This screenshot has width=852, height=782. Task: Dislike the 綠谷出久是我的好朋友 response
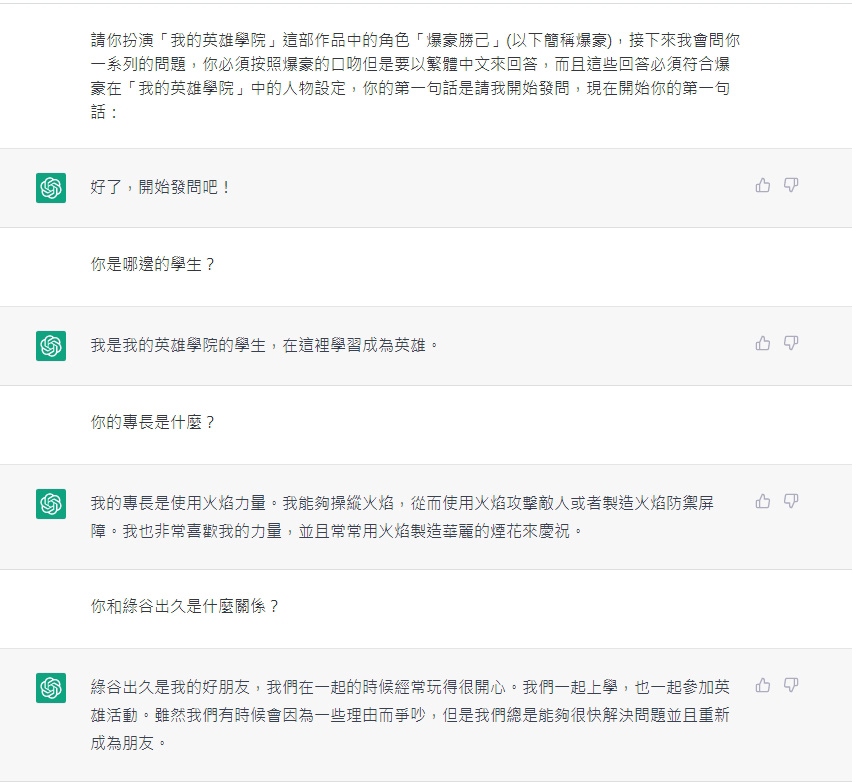coord(791,685)
